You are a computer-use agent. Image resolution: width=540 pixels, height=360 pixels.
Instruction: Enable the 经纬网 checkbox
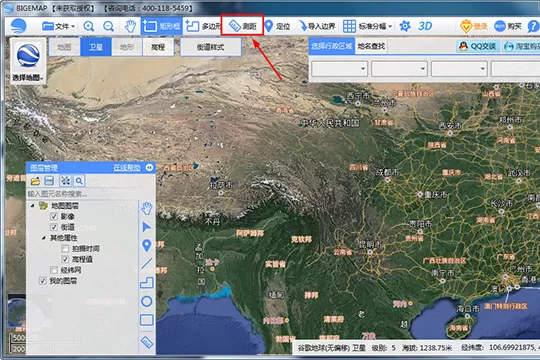point(54,270)
